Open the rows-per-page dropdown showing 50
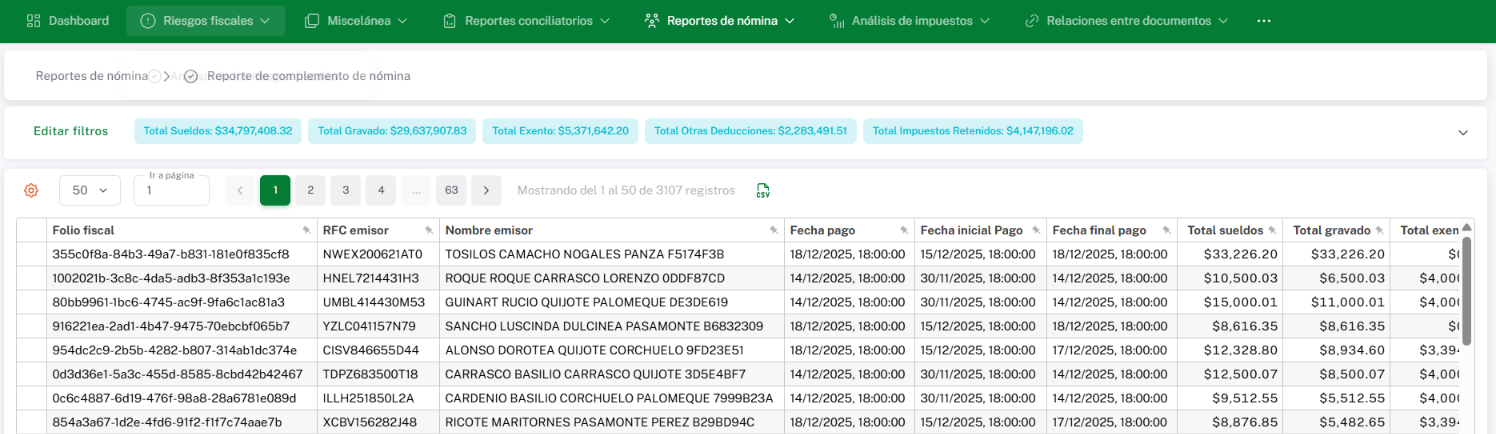This screenshot has height=434, width=1496. pos(89,190)
